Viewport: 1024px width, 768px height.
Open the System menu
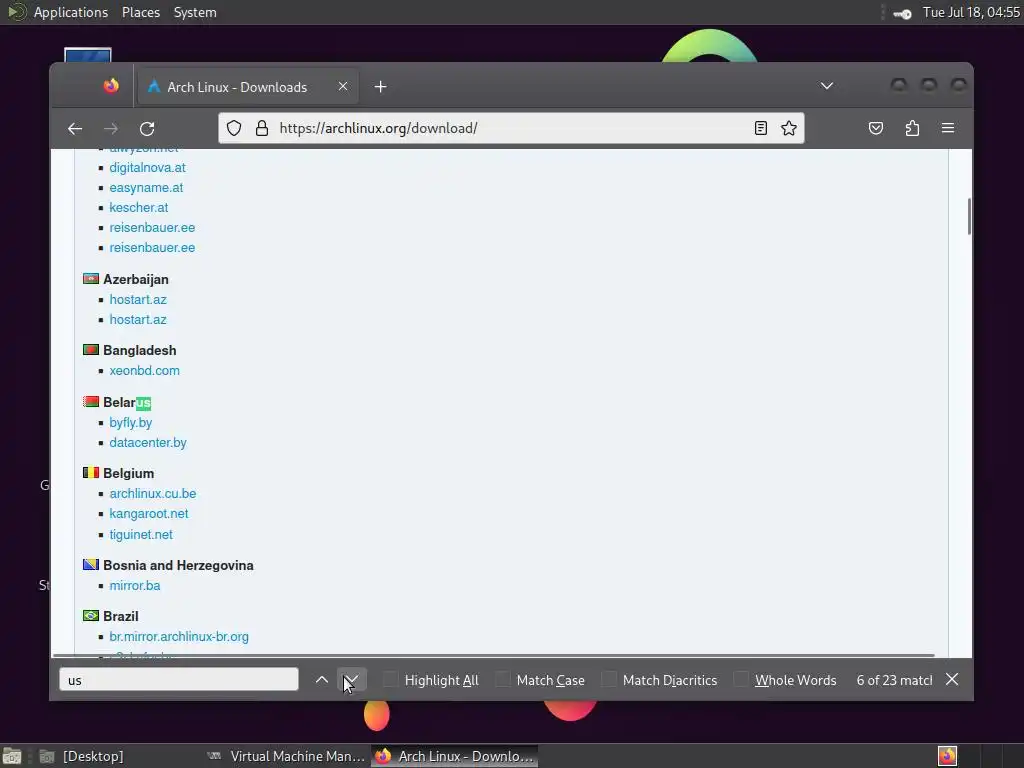195,12
